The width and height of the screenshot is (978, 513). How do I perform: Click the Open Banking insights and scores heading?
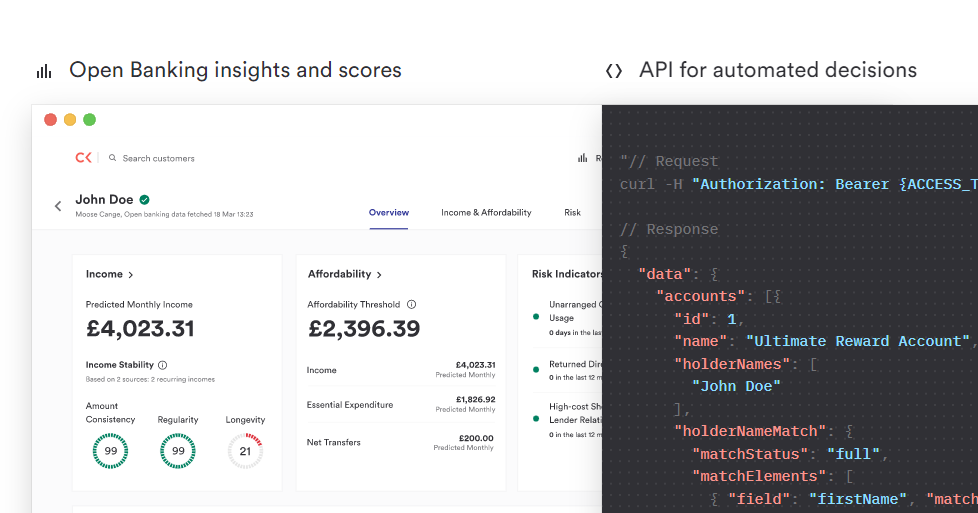click(235, 70)
